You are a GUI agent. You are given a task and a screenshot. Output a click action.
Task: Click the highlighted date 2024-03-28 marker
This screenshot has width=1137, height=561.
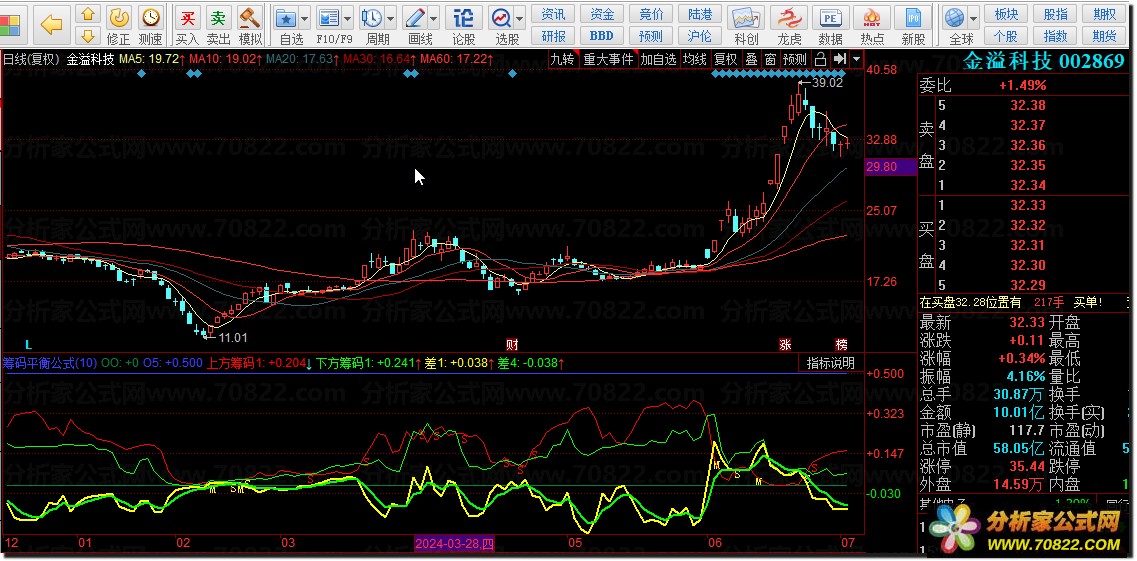455,544
